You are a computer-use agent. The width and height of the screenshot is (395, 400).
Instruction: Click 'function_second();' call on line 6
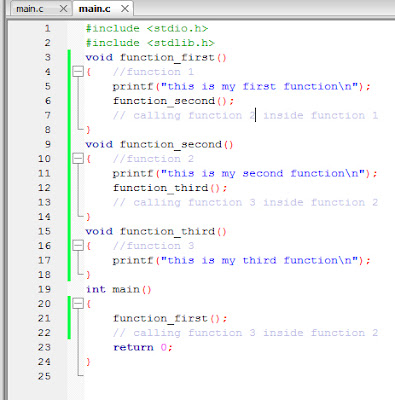173,101
